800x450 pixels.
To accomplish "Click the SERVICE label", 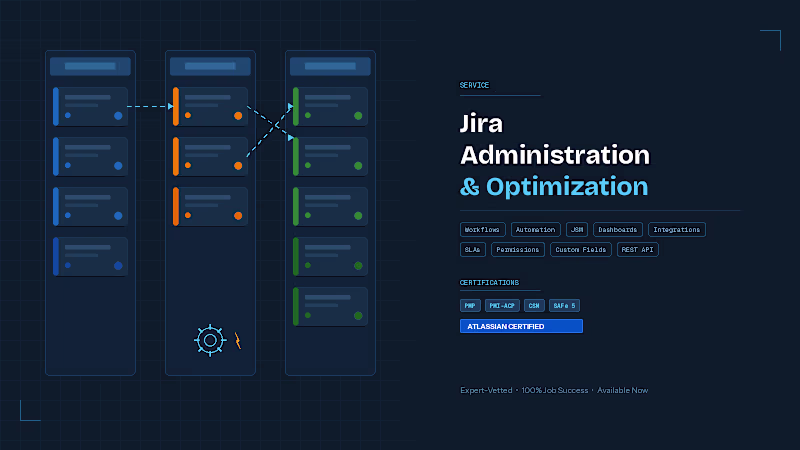I will tap(474, 85).
